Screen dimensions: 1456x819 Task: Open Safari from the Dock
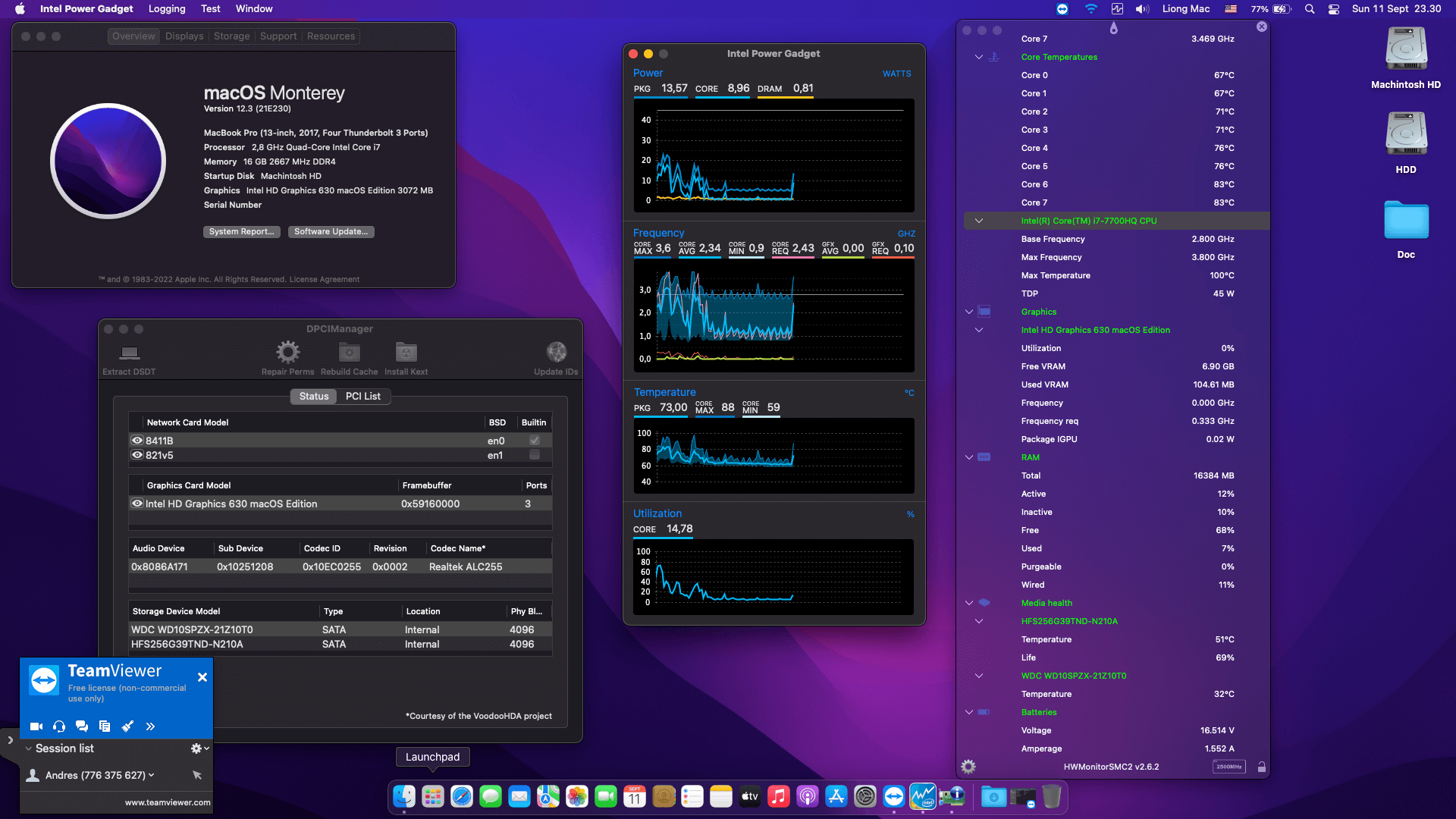[462, 796]
